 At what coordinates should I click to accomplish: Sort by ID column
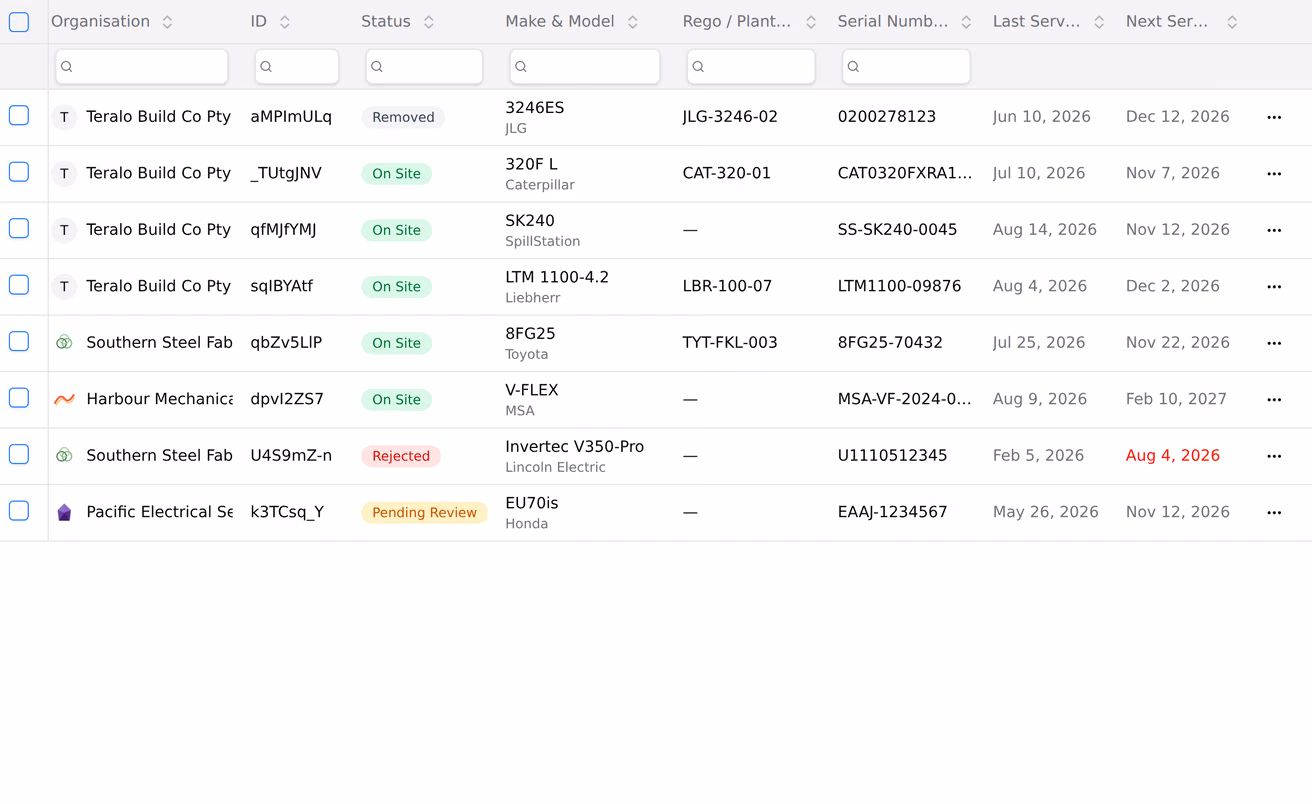tap(285, 22)
